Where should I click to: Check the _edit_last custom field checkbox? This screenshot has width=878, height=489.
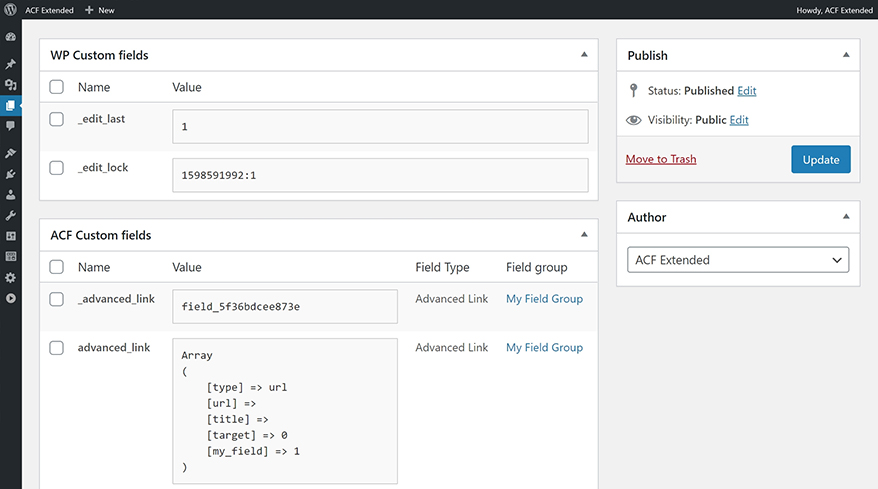pyautogui.click(x=57, y=119)
